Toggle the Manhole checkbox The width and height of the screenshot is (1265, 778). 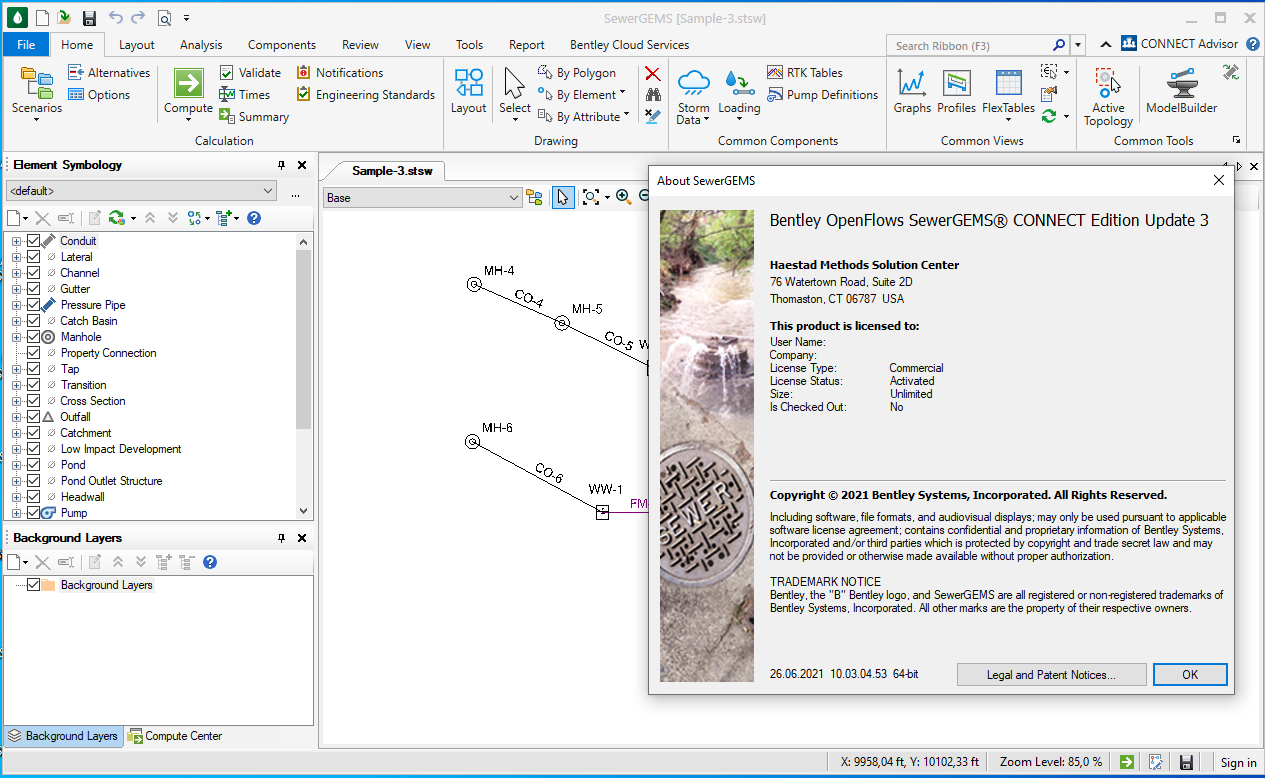tap(33, 337)
